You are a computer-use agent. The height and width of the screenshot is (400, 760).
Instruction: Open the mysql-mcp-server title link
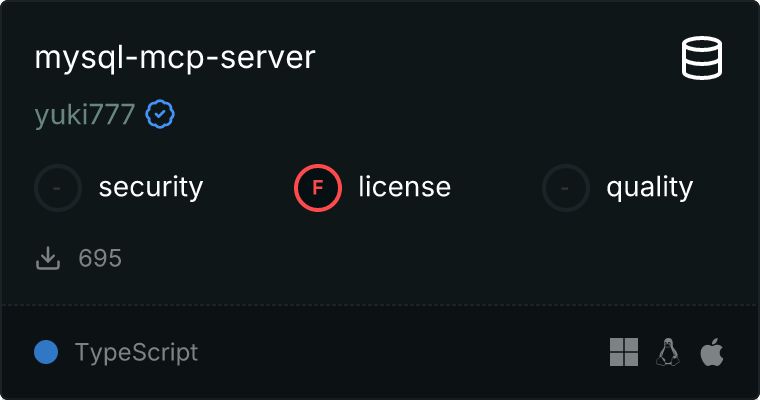[x=175, y=58]
